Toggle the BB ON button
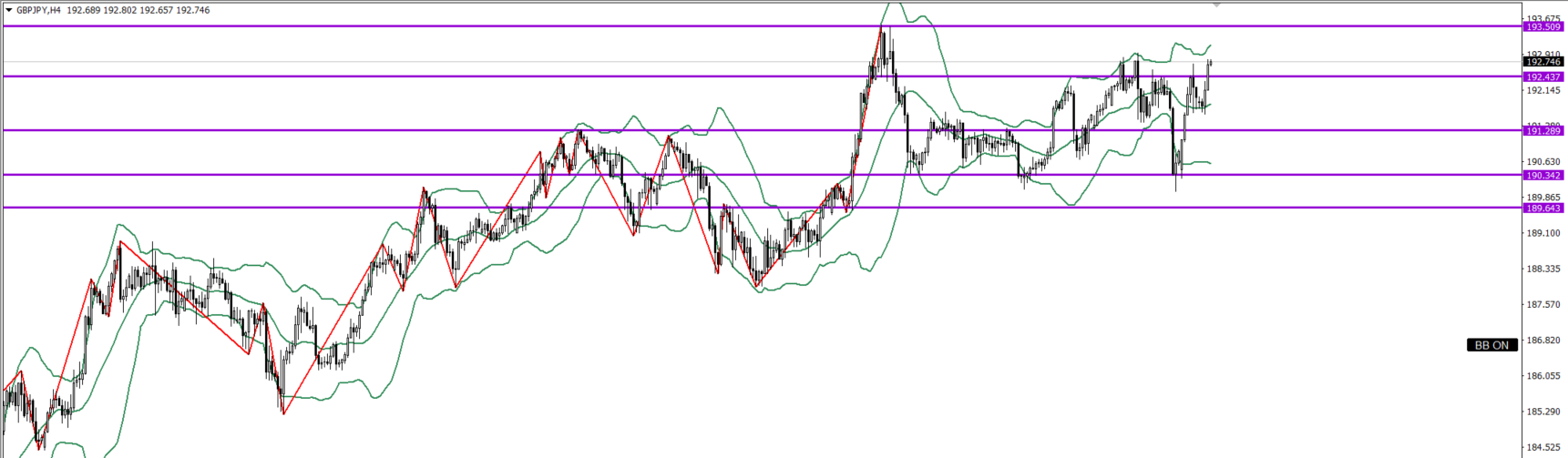1568x458 pixels. coord(1491,345)
